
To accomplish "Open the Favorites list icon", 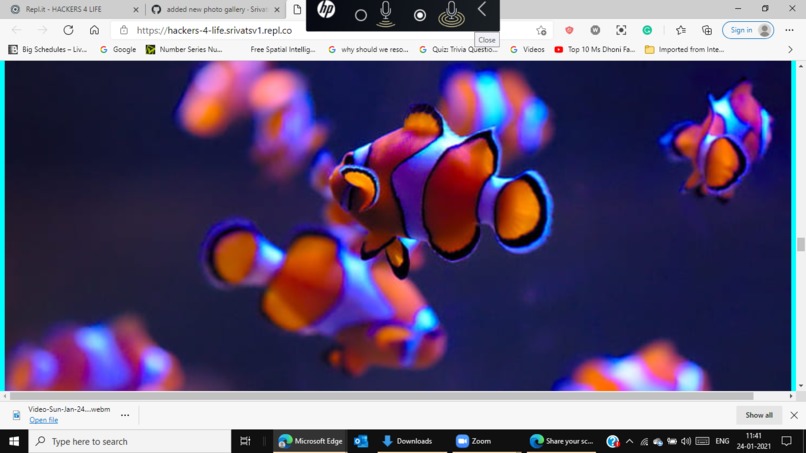I will tap(681, 30).
